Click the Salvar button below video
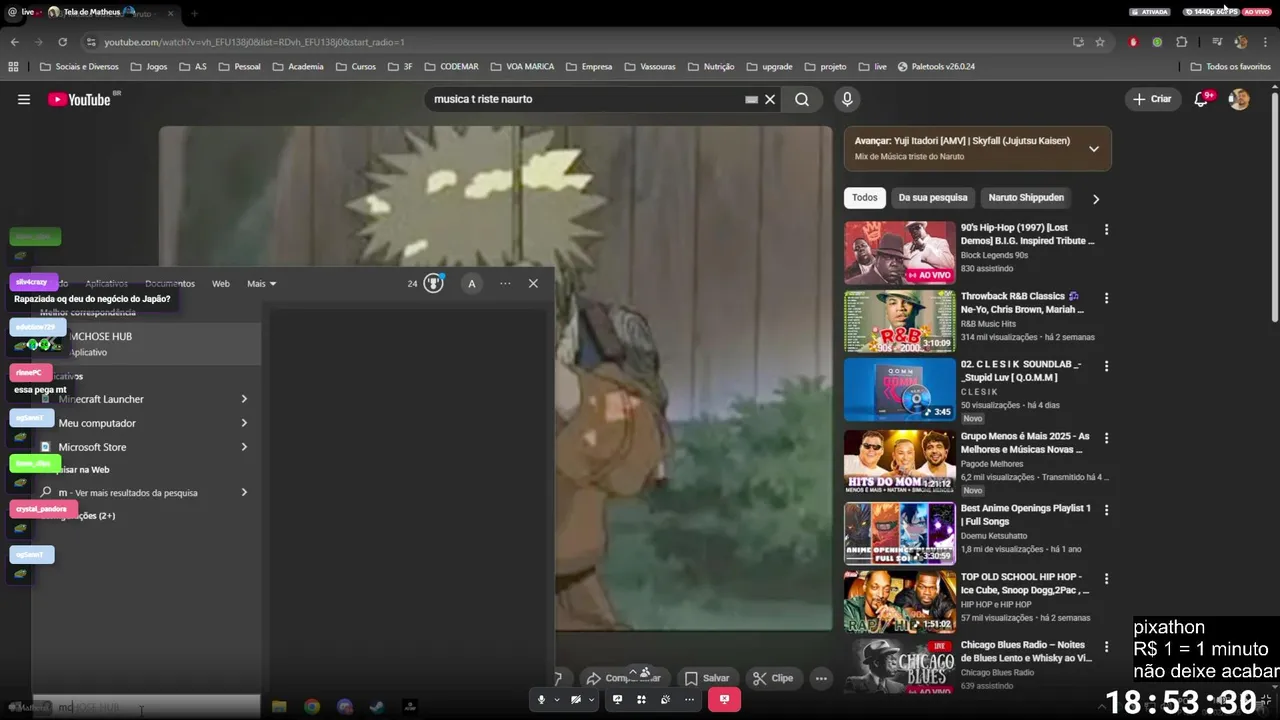The height and width of the screenshot is (720, 1280). click(x=707, y=678)
